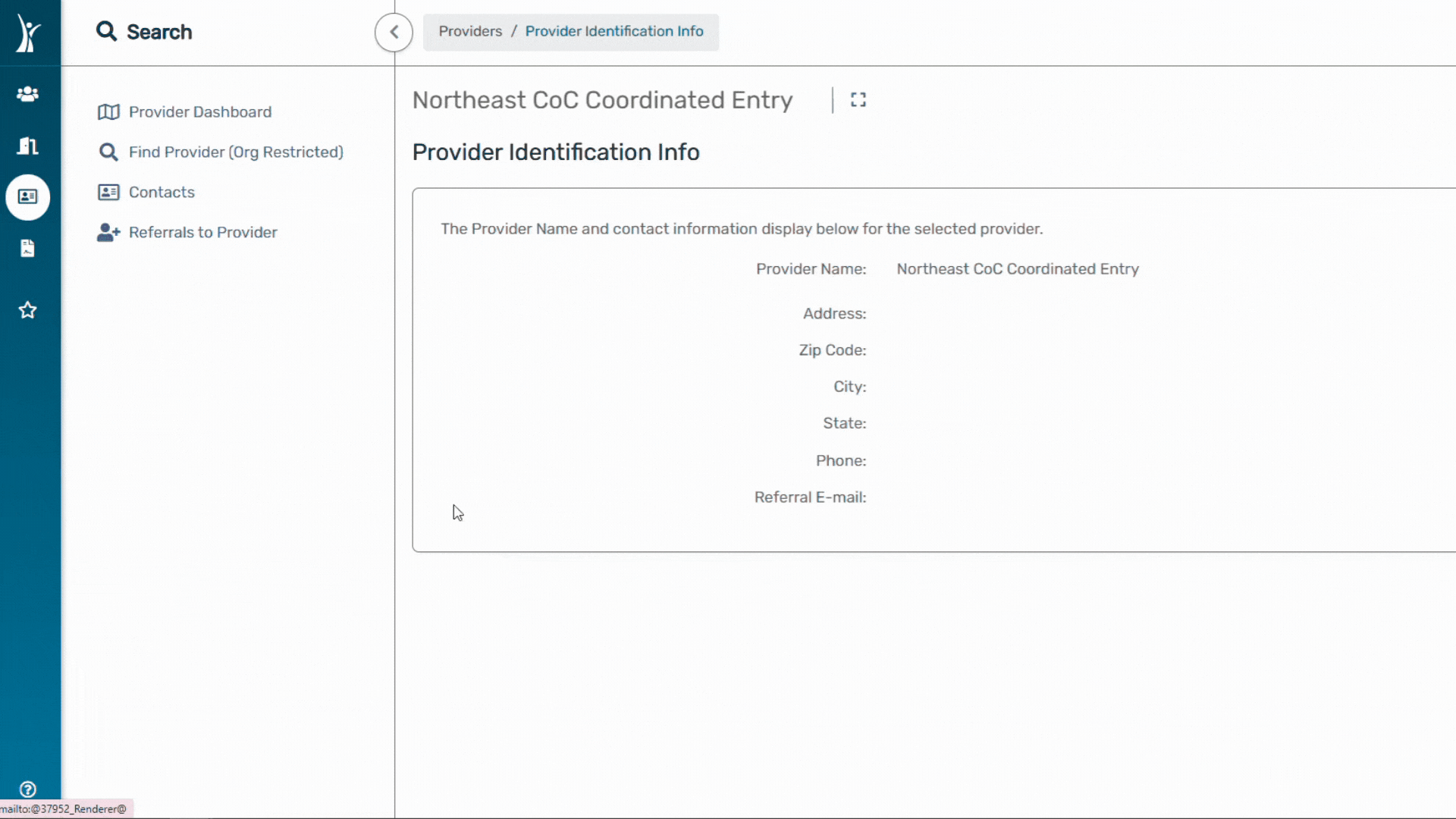The height and width of the screenshot is (819, 1456).
Task: Open the Contacts menu item
Action: [x=162, y=193]
